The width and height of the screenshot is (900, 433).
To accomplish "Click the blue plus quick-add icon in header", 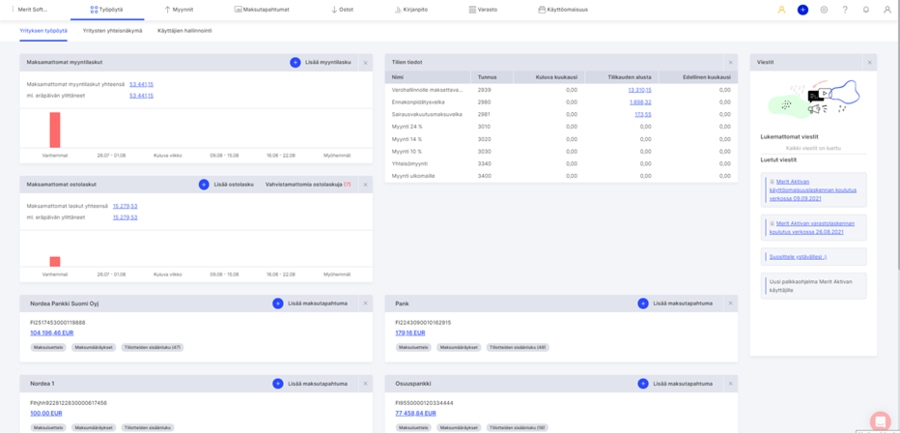I will [802, 9].
